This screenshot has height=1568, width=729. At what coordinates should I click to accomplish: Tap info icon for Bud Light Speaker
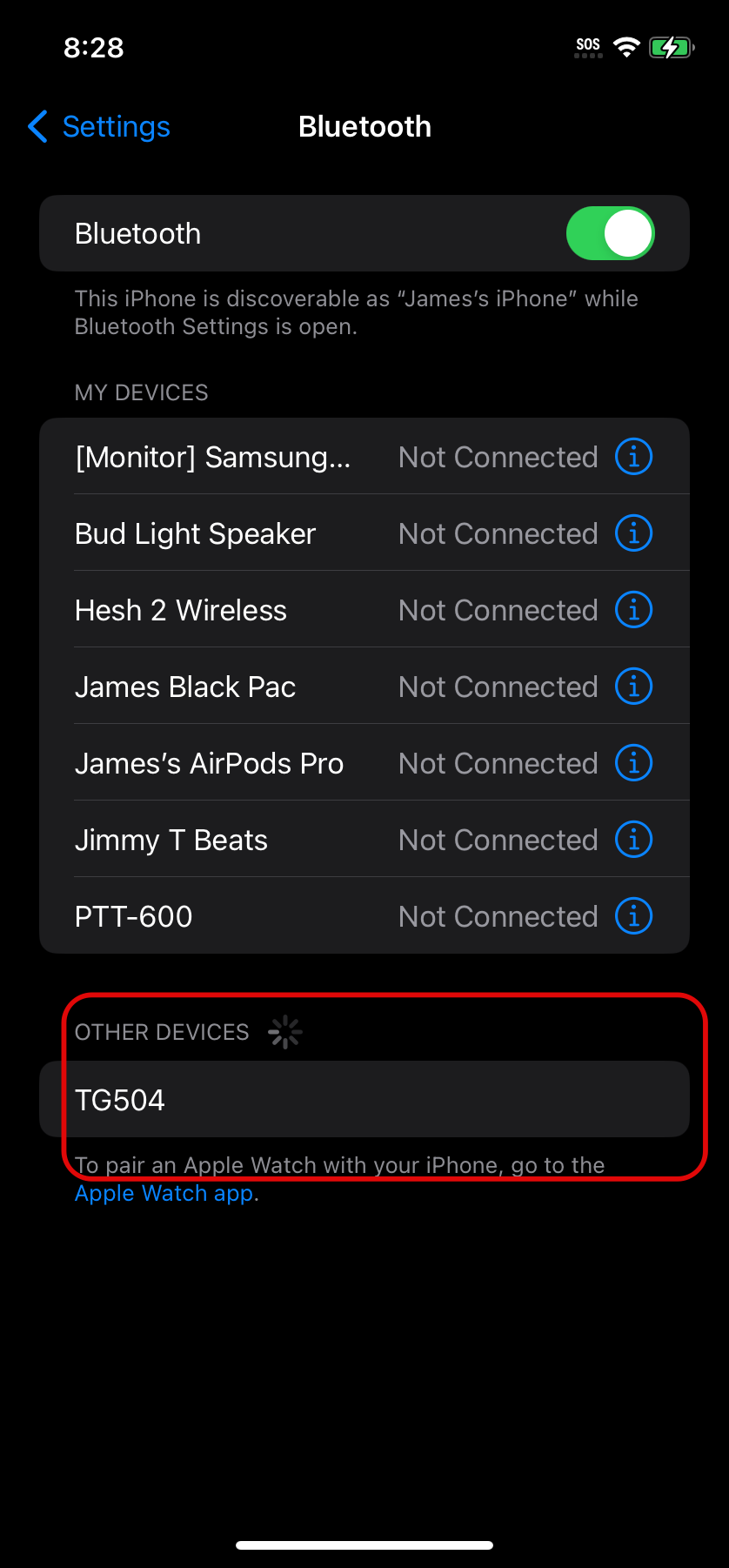point(633,533)
